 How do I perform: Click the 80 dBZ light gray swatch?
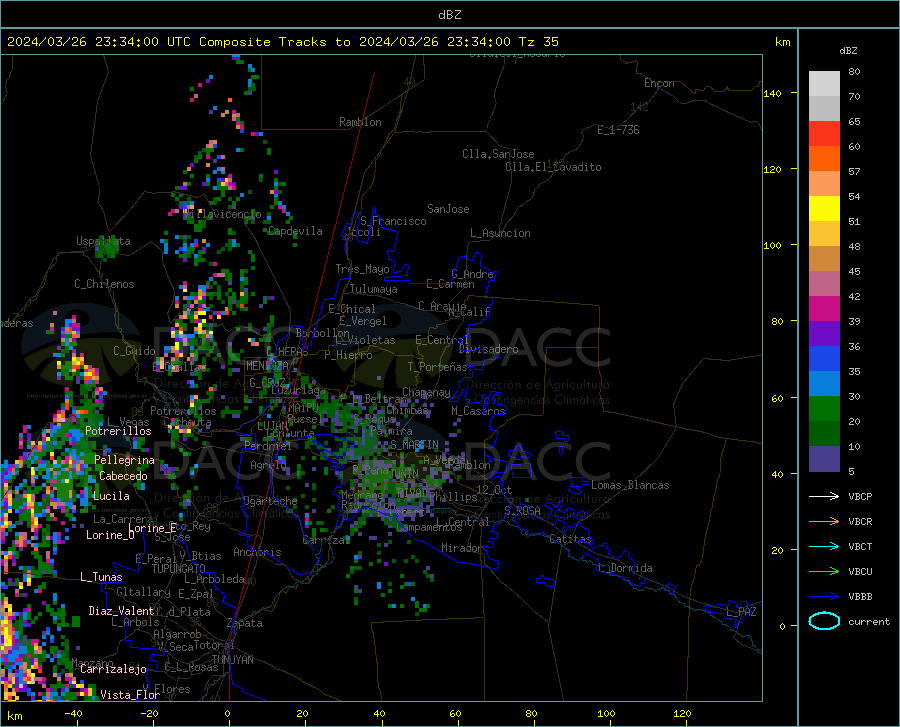pos(824,83)
